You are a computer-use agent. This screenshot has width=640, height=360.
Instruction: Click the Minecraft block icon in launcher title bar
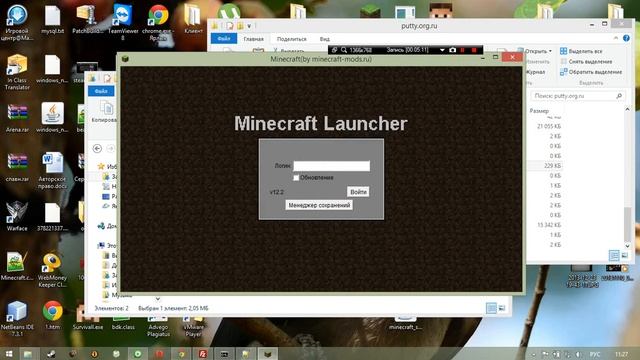point(125,59)
